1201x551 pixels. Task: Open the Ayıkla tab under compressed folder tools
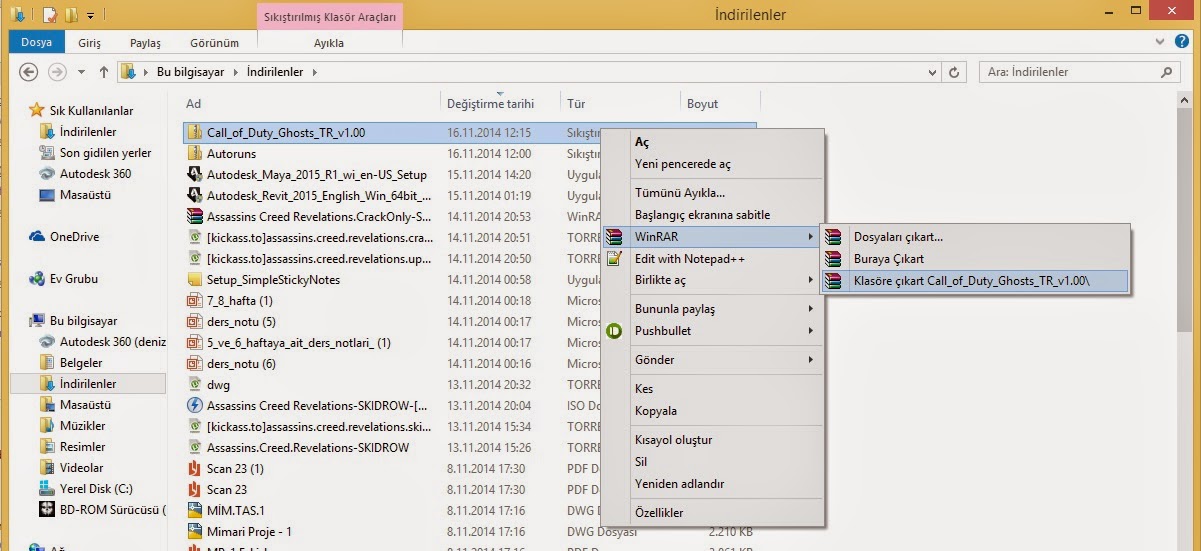pos(329,43)
